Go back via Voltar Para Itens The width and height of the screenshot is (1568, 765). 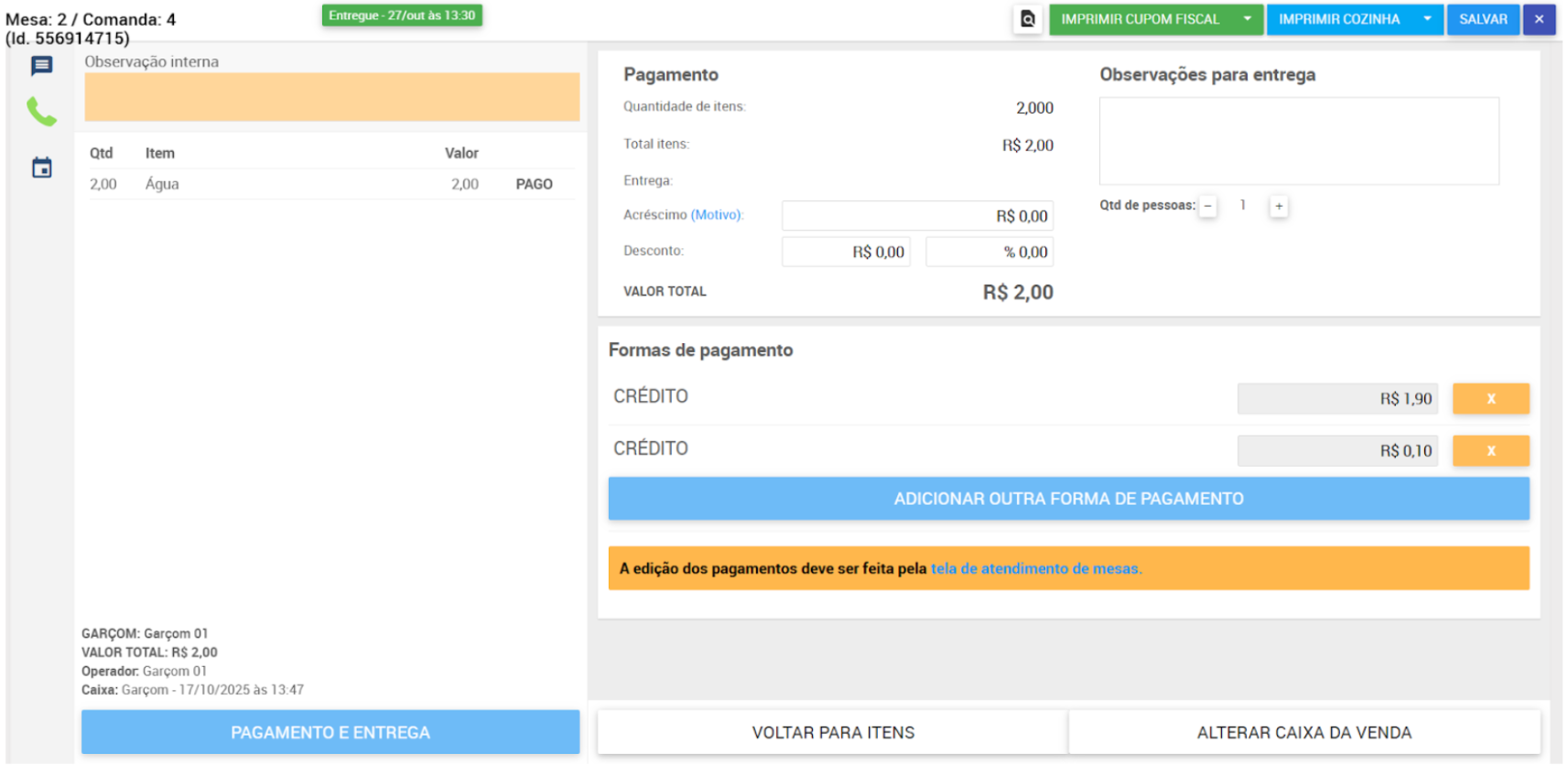coord(833,733)
